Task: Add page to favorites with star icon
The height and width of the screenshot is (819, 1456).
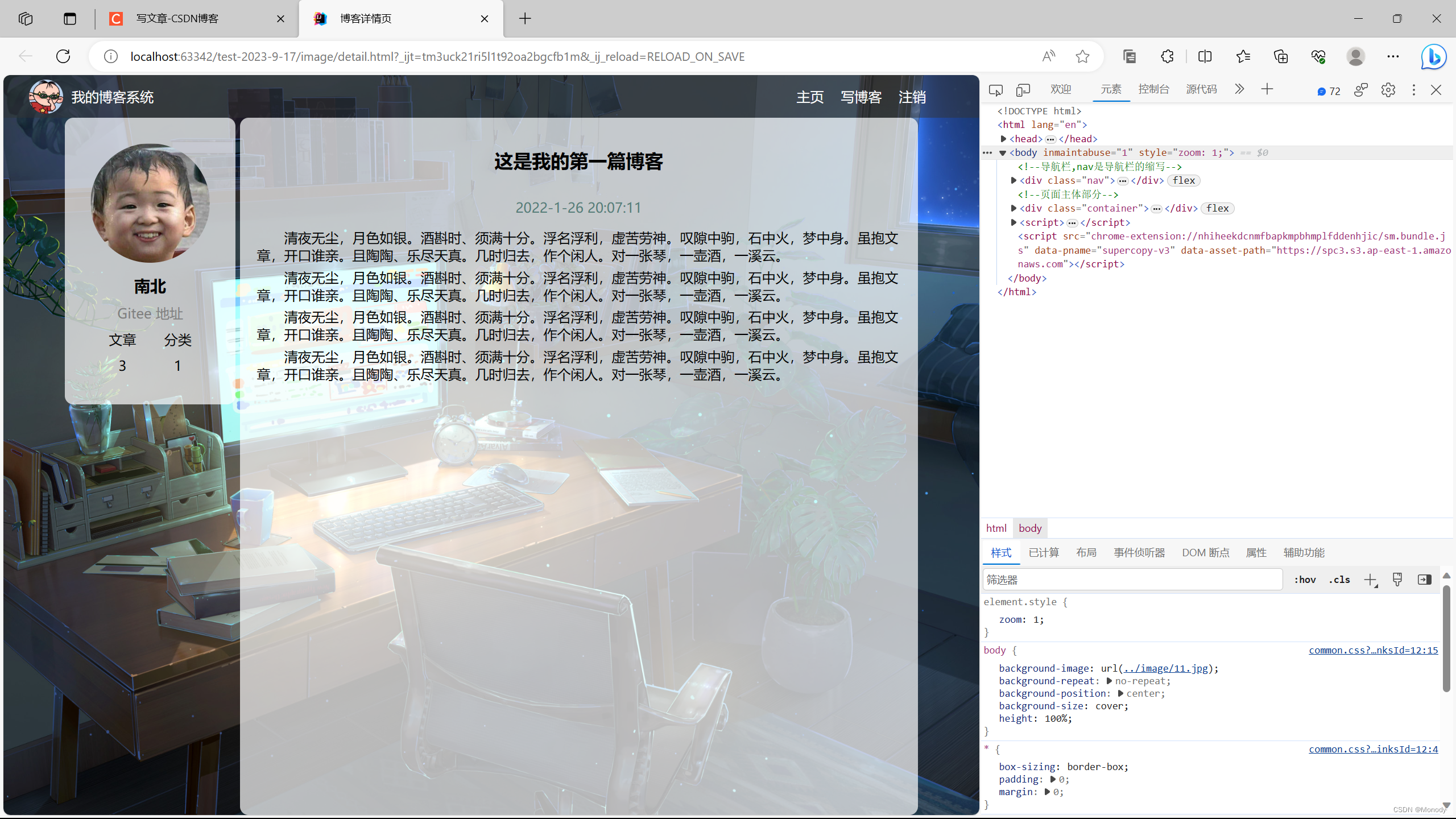Action: click(x=1082, y=56)
